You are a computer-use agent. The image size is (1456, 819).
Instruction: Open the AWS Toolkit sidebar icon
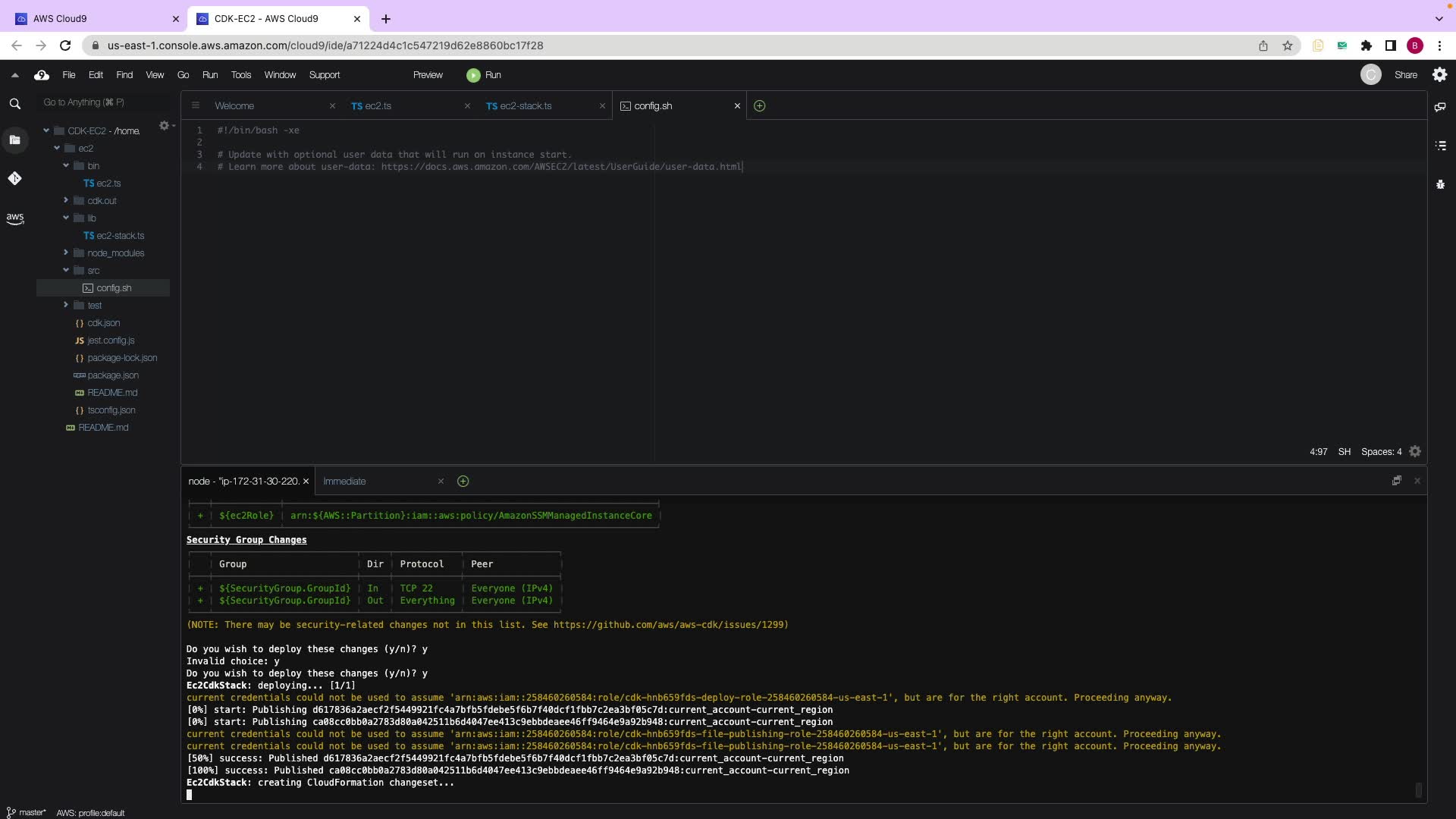pos(14,218)
